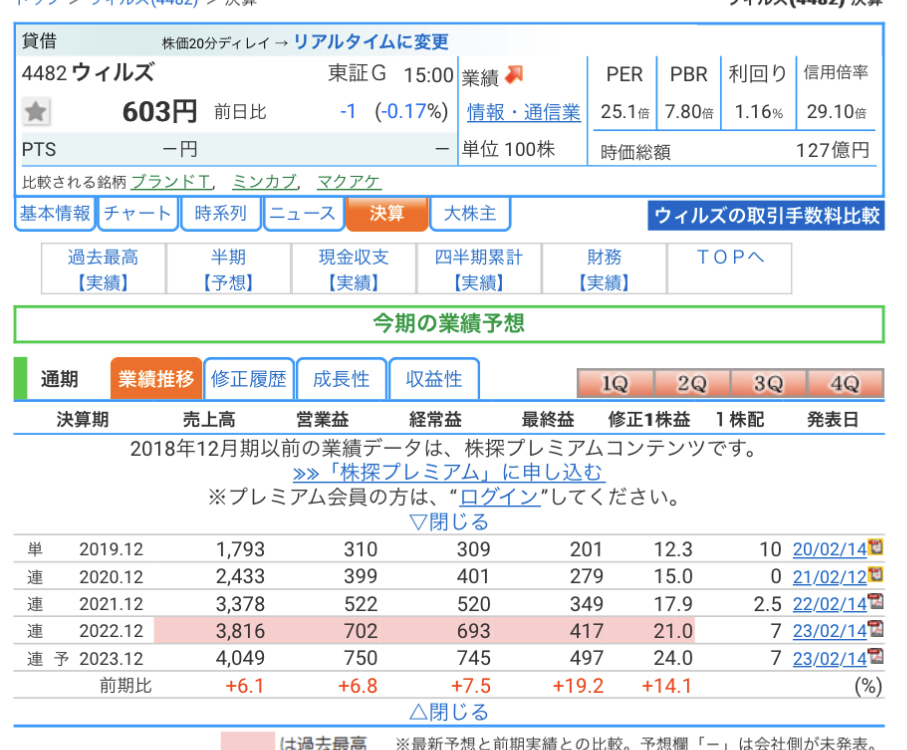The height and width of the screenshot is (750, 907).
Task: Jump to 半期【予想】 section
Action: tap(228, 269)
